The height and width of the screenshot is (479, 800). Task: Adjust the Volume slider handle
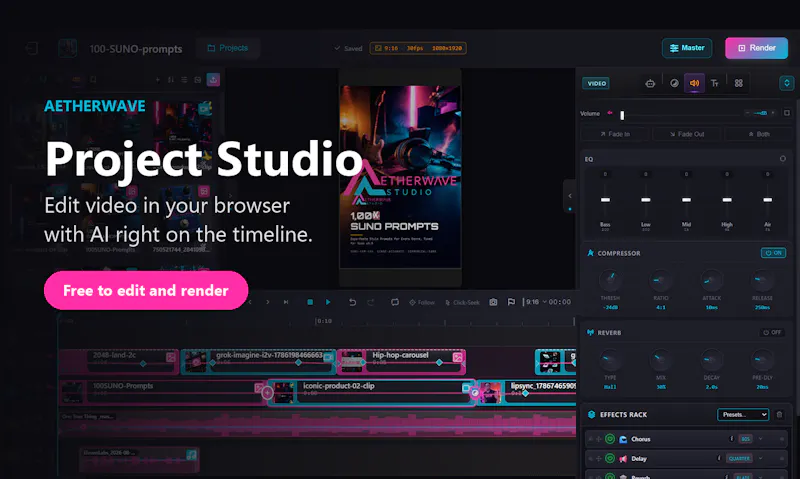(622, 115)
